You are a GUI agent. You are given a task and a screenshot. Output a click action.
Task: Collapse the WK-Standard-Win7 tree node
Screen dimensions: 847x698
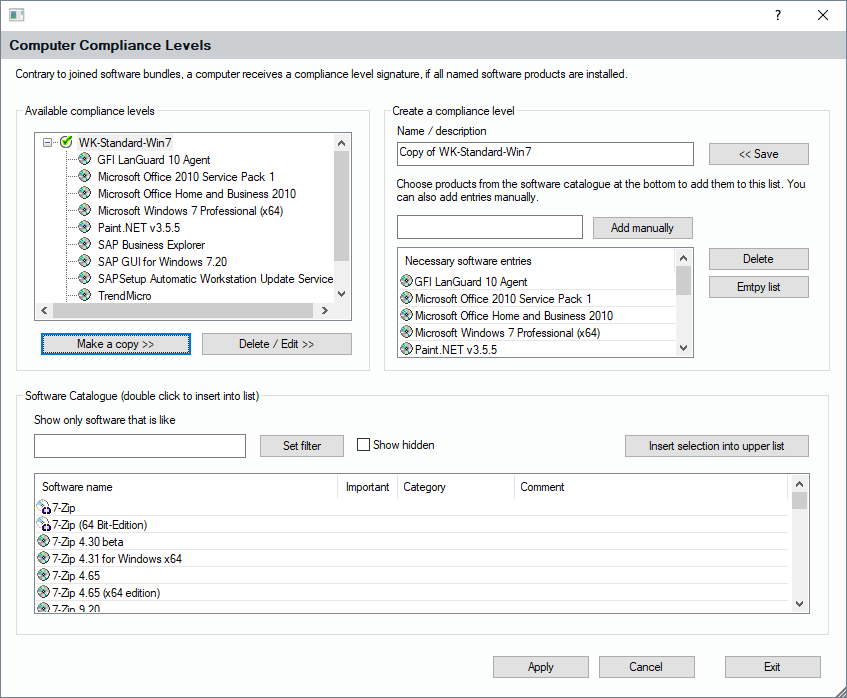pos(48,143)
